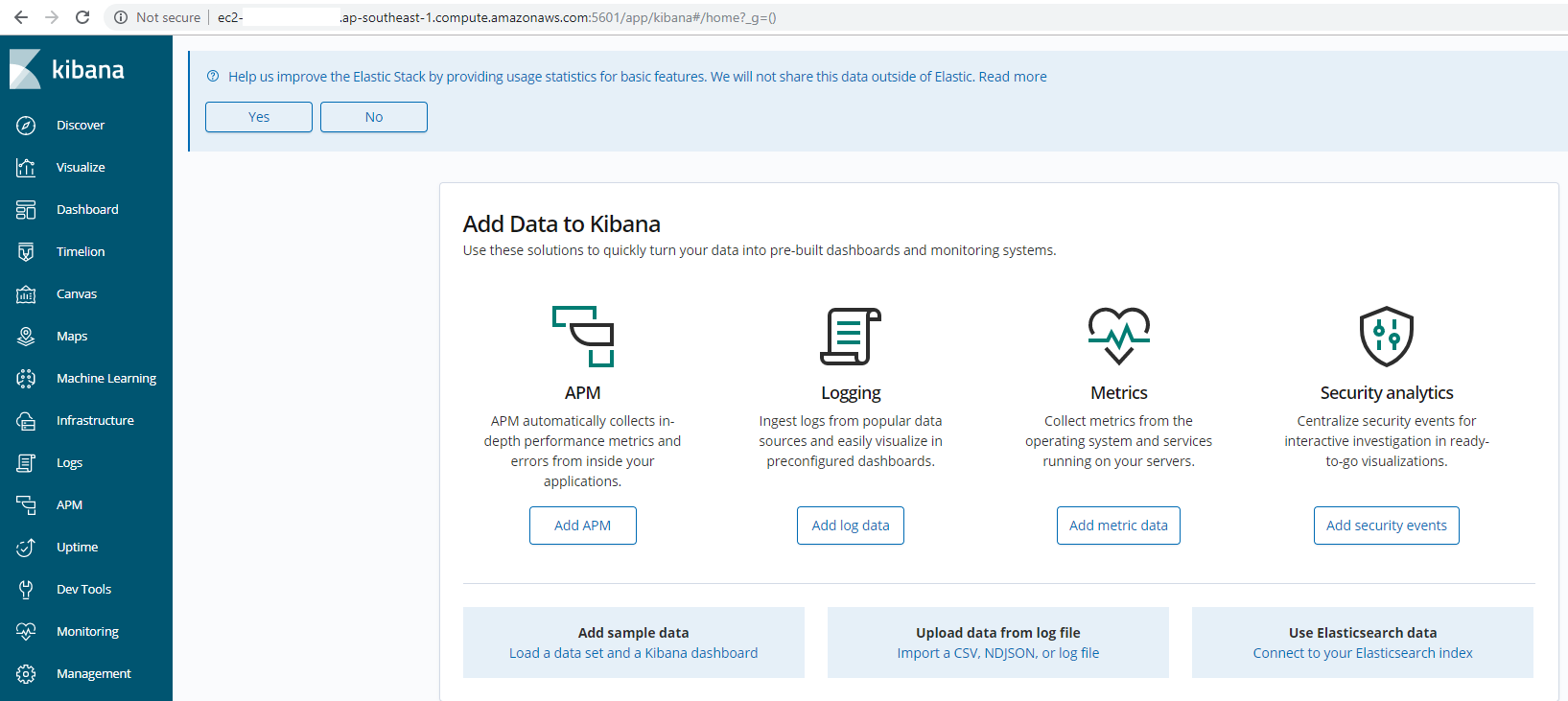Click the Security analytics shield icon
The image size is (1568, 701).
click(1387, 337)
